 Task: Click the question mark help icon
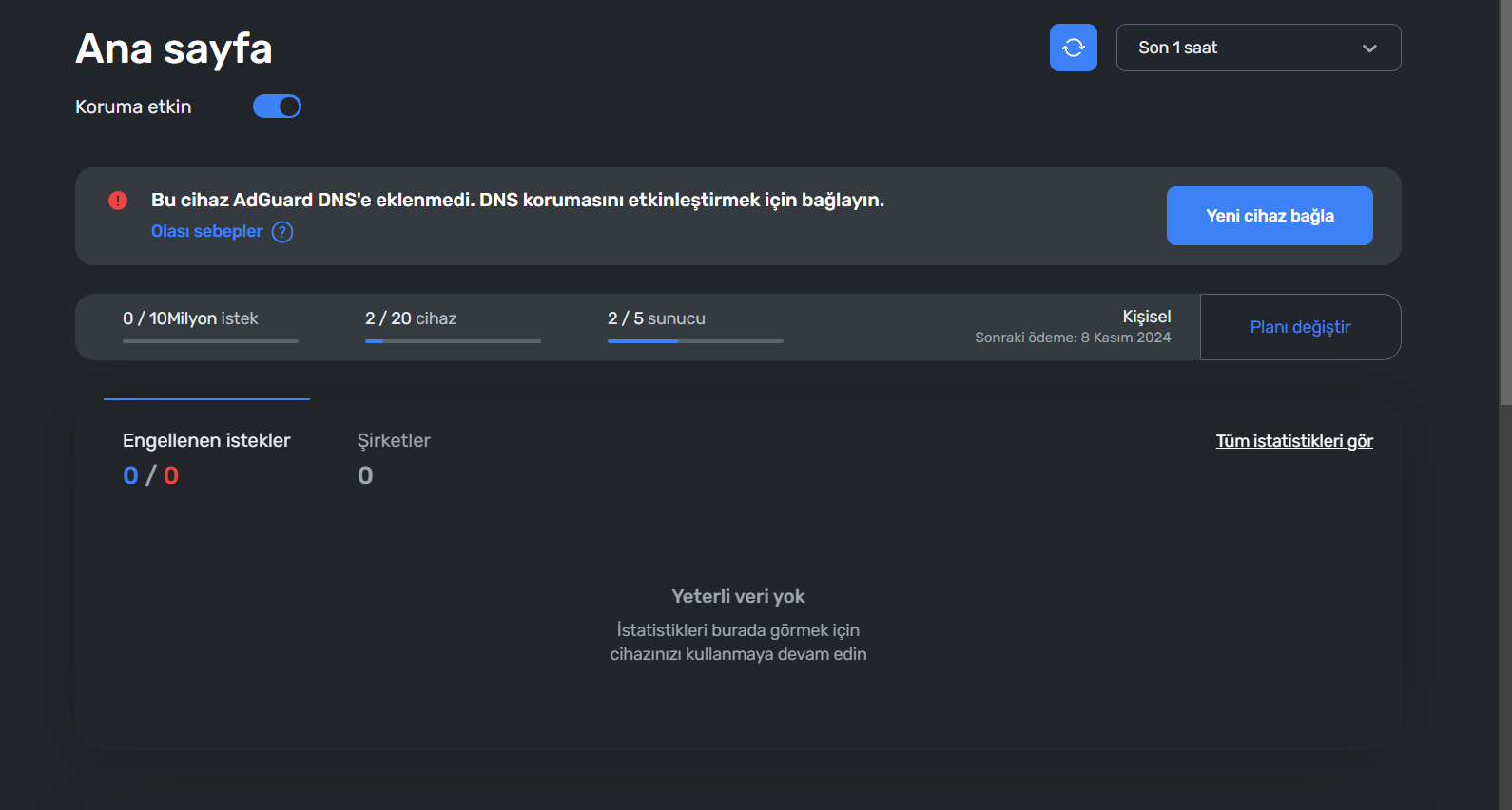[282, 232]
